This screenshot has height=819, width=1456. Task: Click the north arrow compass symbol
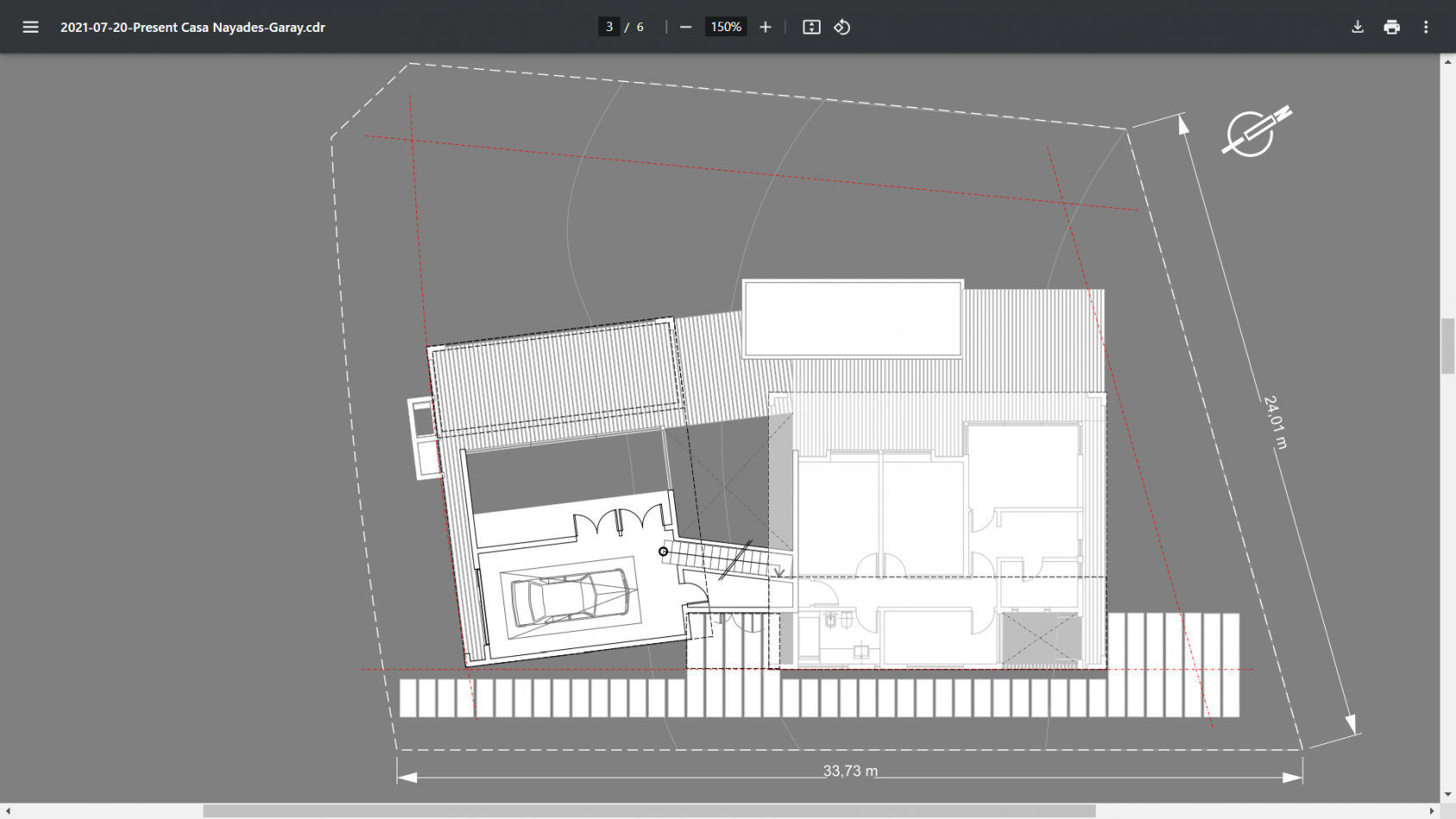click(x=1255, y=133)
